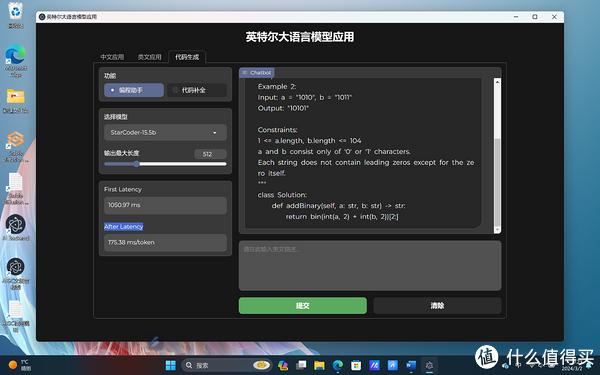Click the 清除 clear button
The image size is (600, 375).
click(x=437, y=305)
